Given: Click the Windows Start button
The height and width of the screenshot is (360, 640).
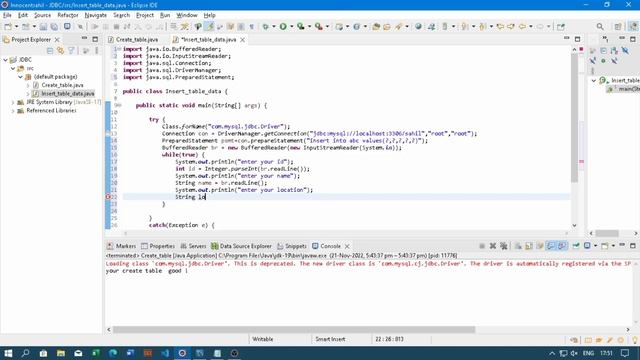Looking at the screenshot, I should pyautogui.click(x=8, y=353).
